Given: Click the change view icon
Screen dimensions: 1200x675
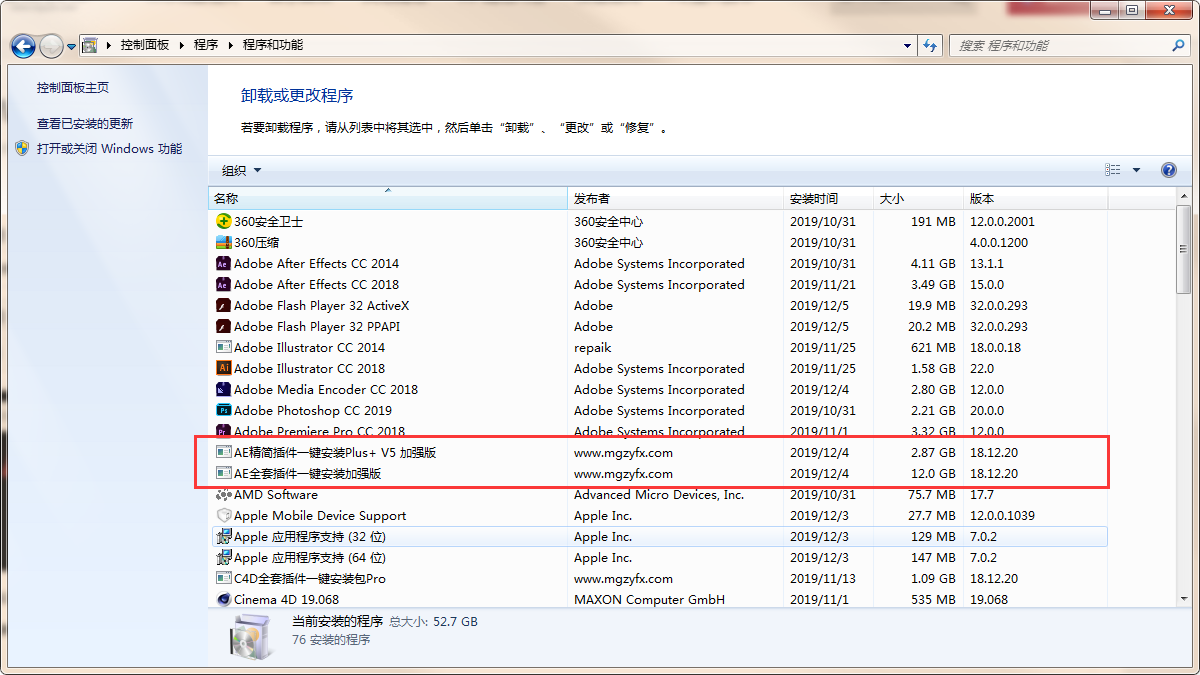Looking at the screenshot, I should coord(1113,170).
